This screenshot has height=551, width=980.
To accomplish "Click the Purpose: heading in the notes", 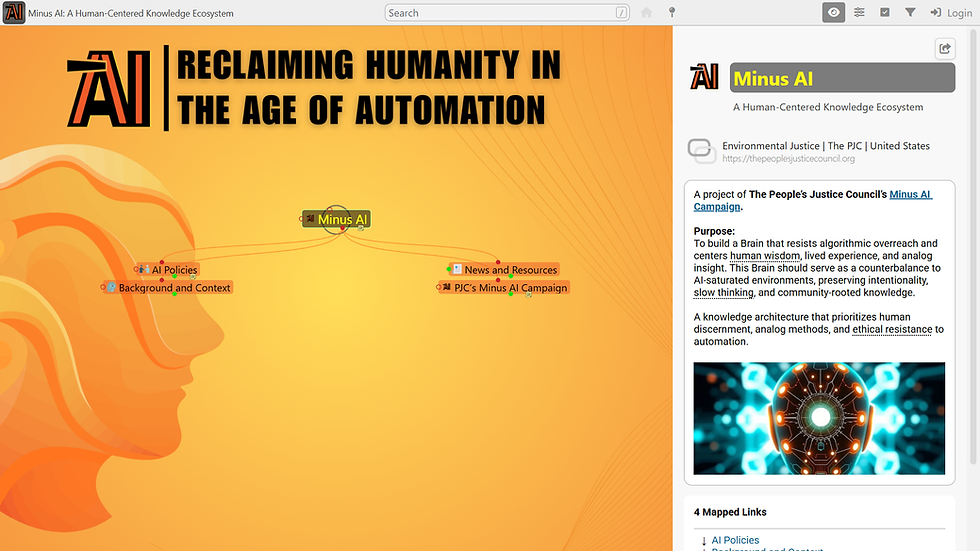I will 714,231.
